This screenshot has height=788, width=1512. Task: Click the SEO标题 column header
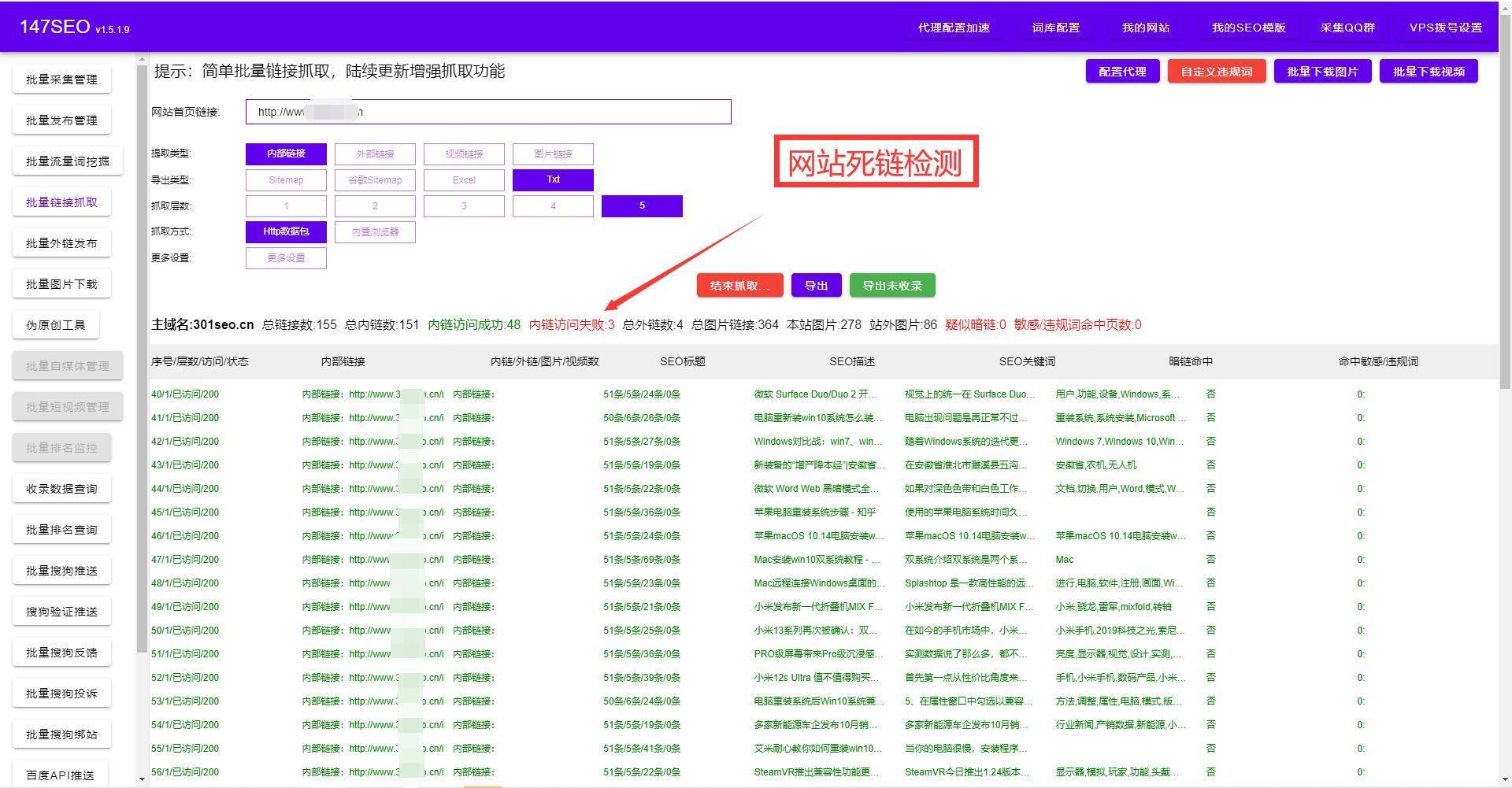pos(683,361)
